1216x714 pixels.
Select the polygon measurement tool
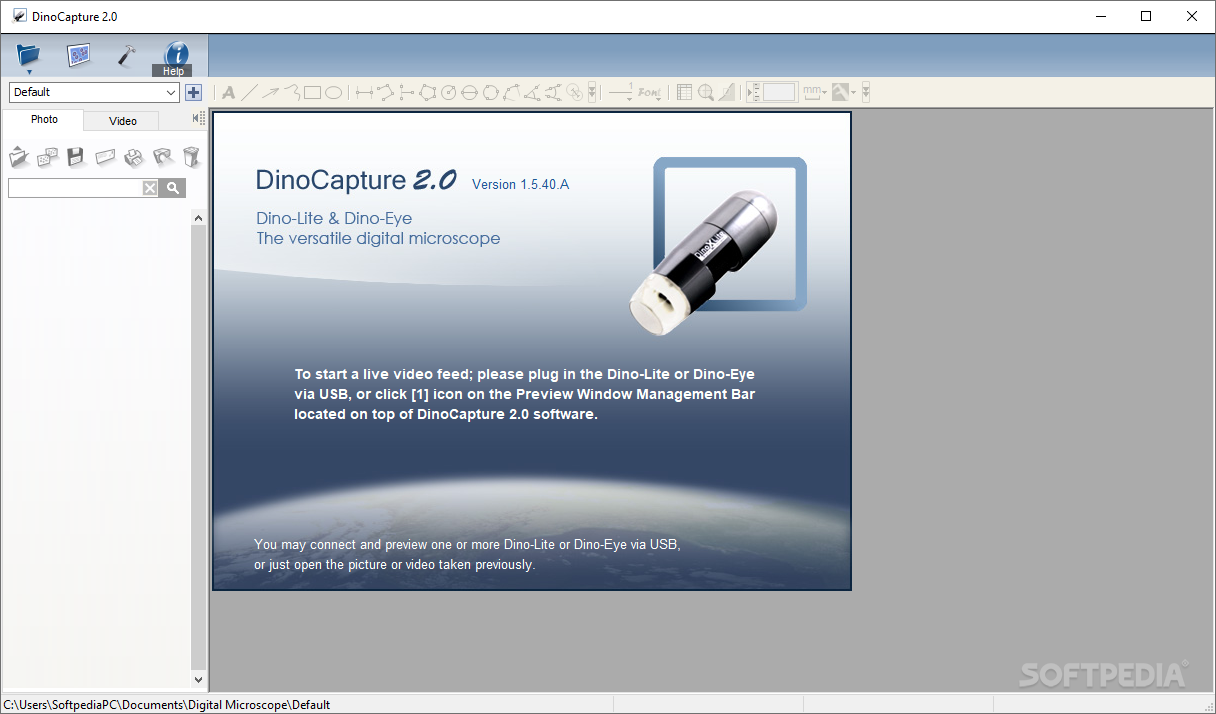427,92
